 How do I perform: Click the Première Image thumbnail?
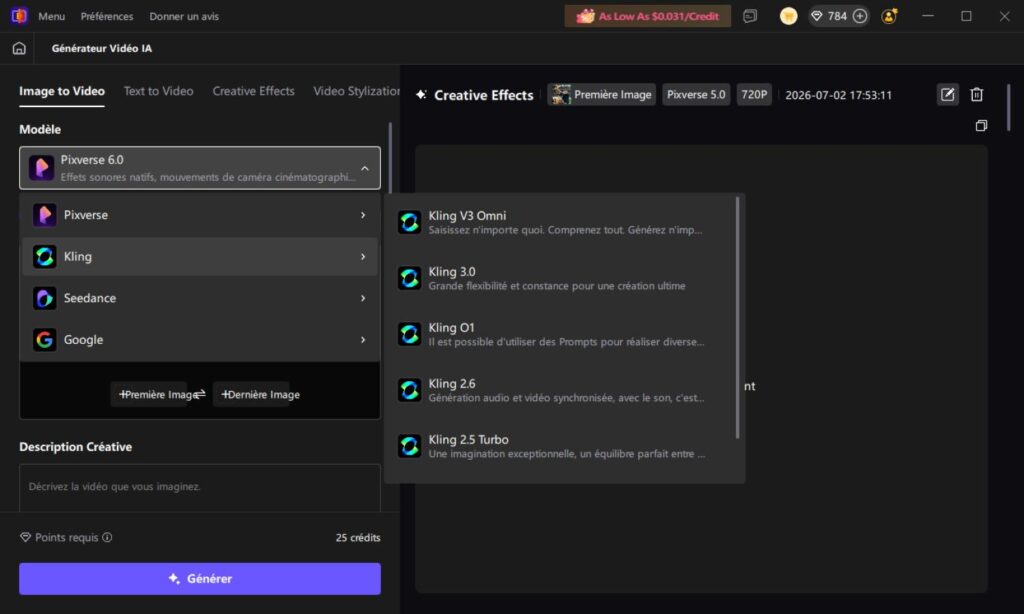point(560,95)
